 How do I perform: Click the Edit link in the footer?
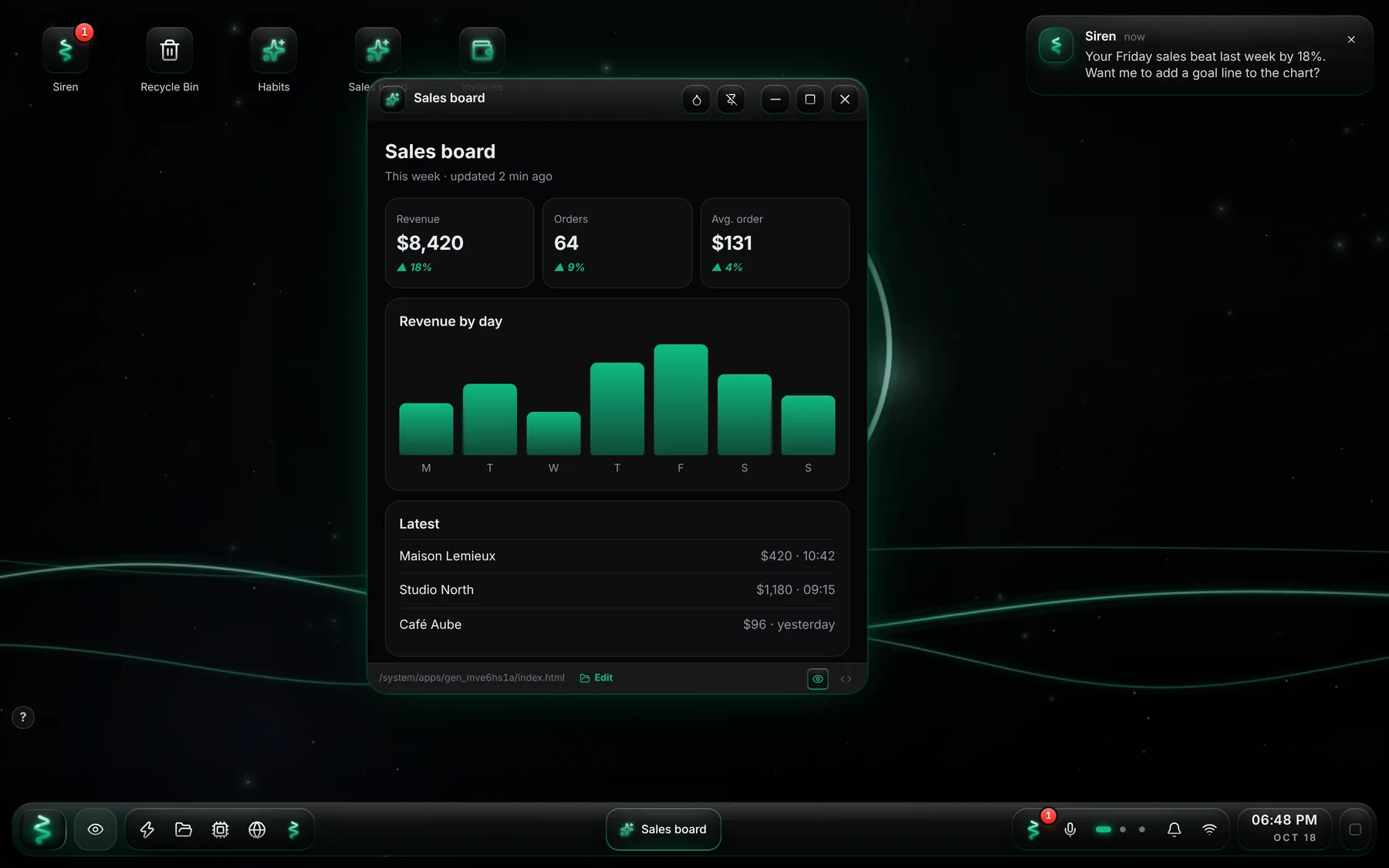[596, 677]
